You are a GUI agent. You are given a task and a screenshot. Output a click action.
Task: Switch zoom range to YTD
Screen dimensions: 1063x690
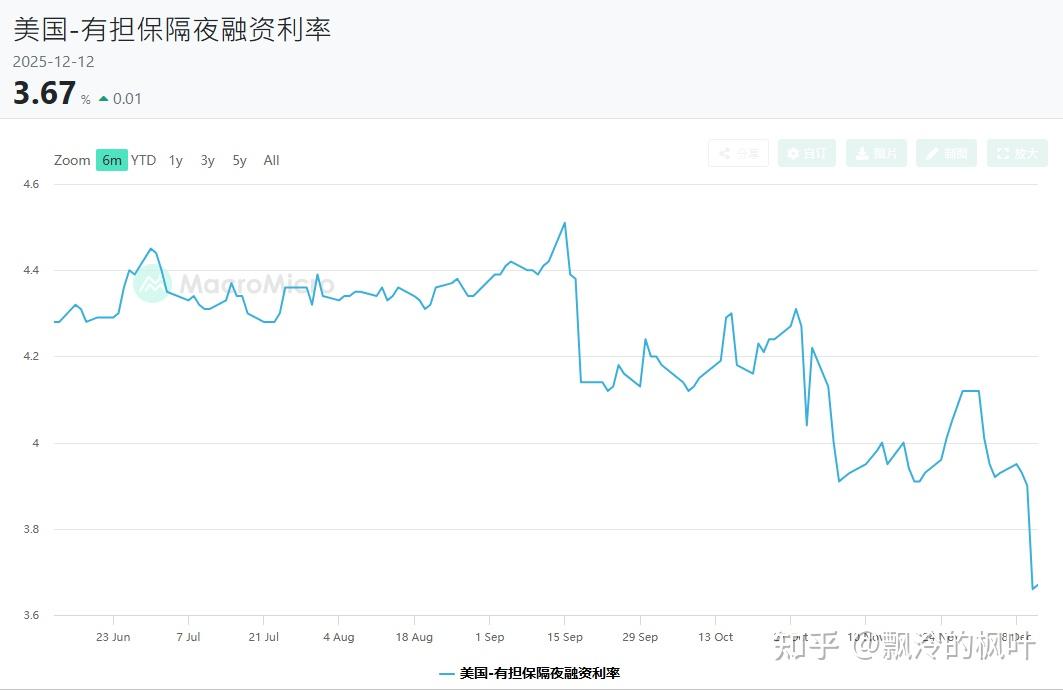[x=144, y=160]
